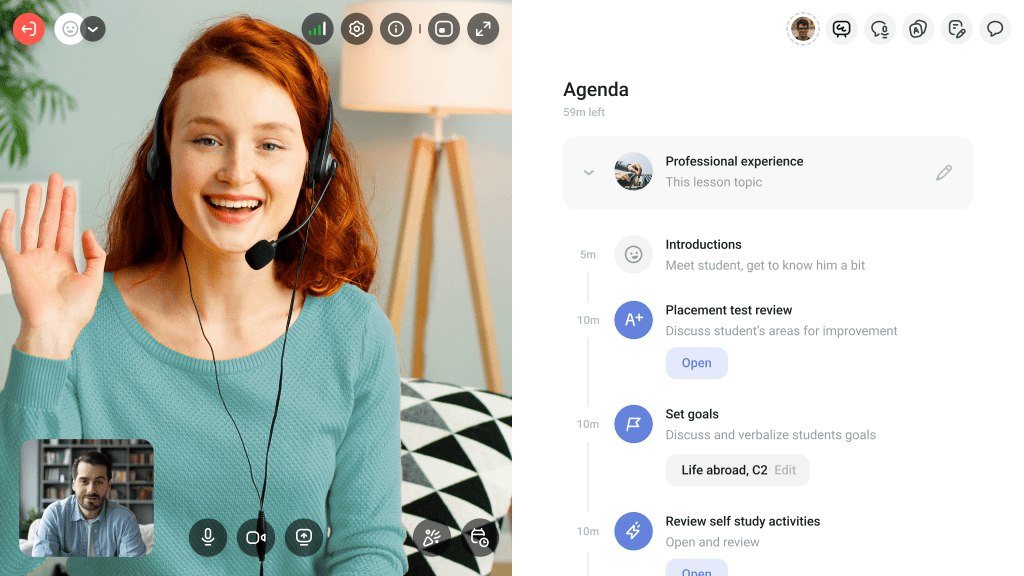1024x576 pixels.
Task: Click the Life abroad, C2 goal chip
Action: 737,470
